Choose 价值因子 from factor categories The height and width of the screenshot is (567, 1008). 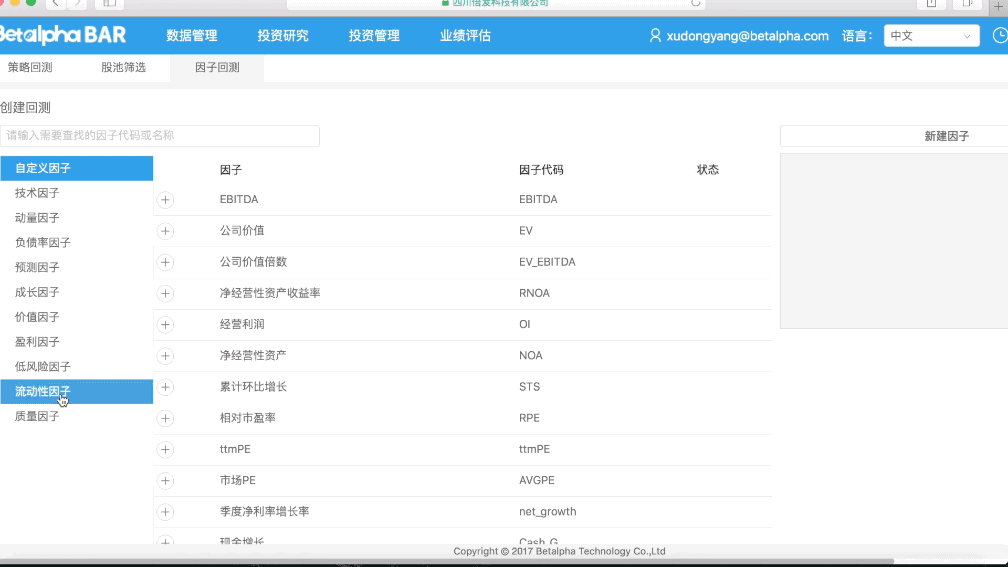38,317
